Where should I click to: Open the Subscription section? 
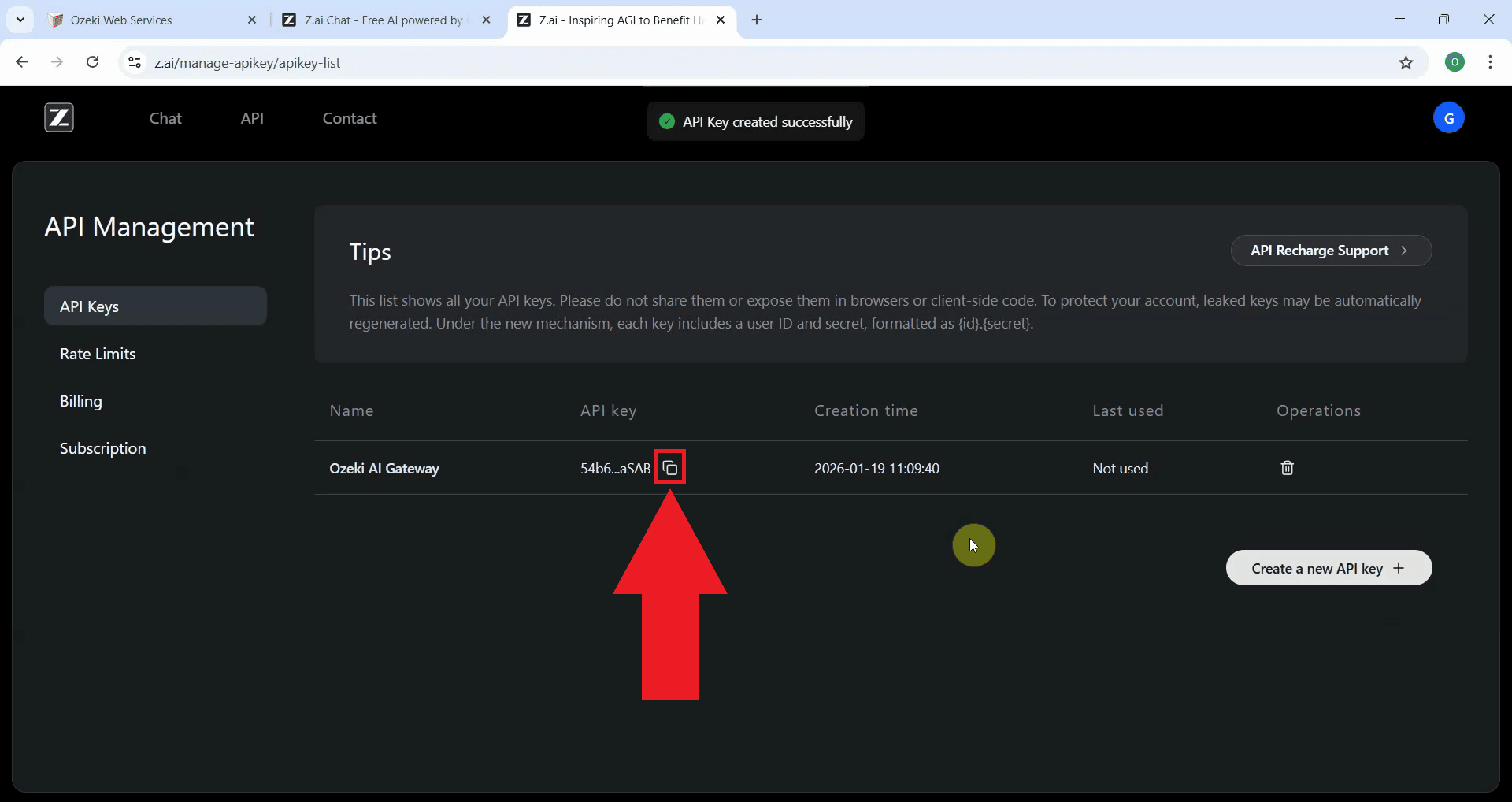coord(102,447)
